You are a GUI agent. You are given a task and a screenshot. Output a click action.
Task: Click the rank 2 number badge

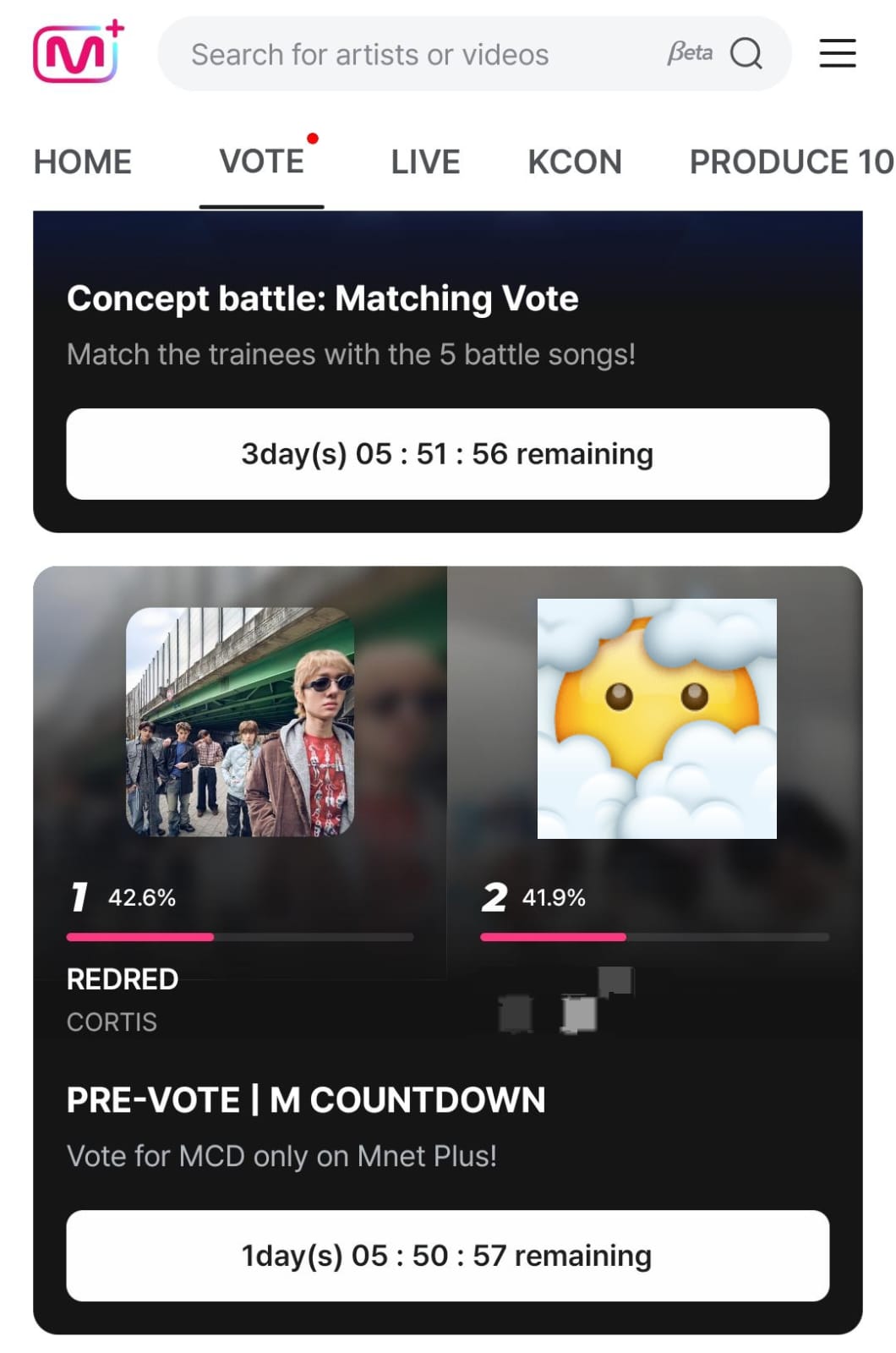[x=494, y=897]
